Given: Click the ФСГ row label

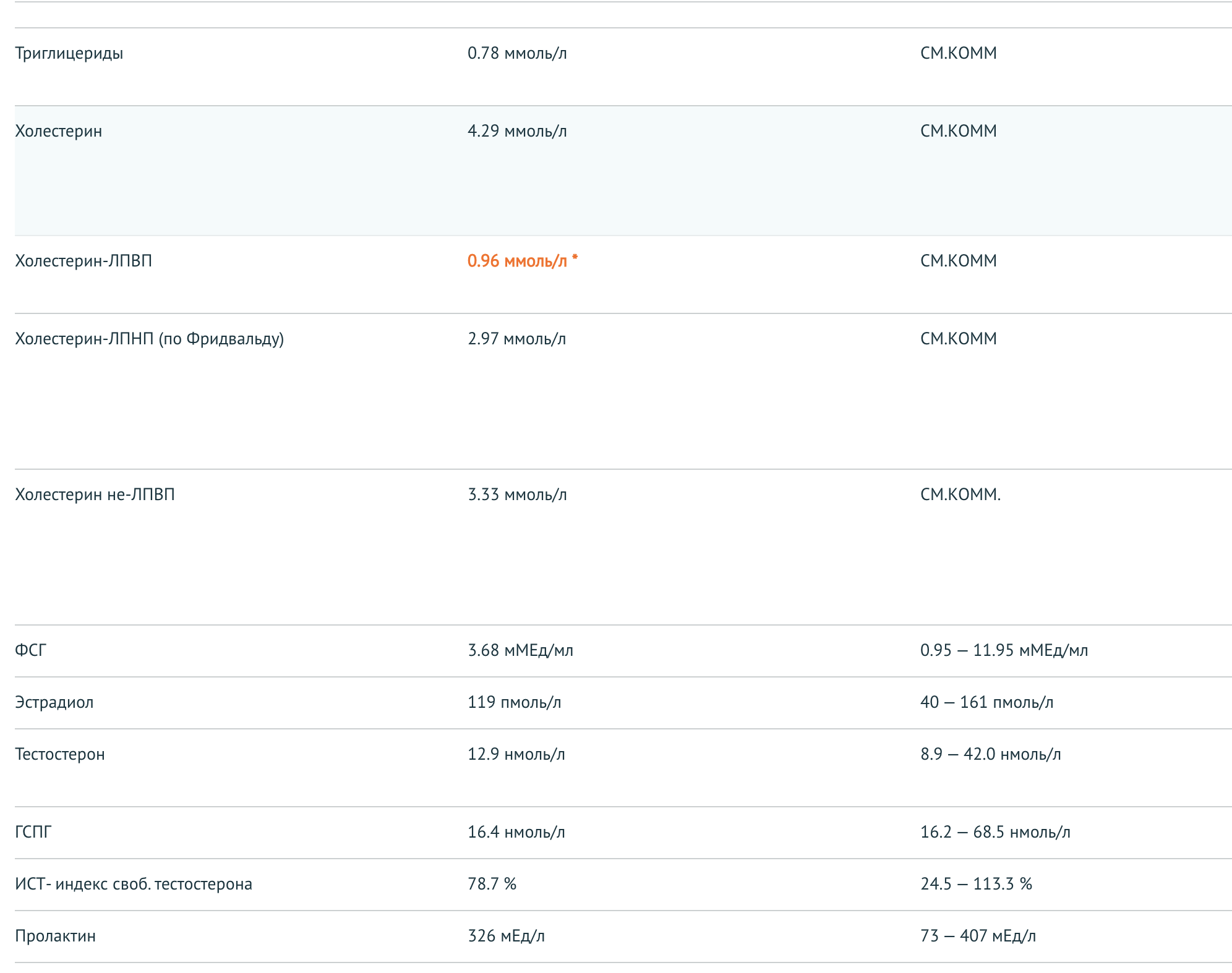Looking at the screenshot, I should 30,650.
